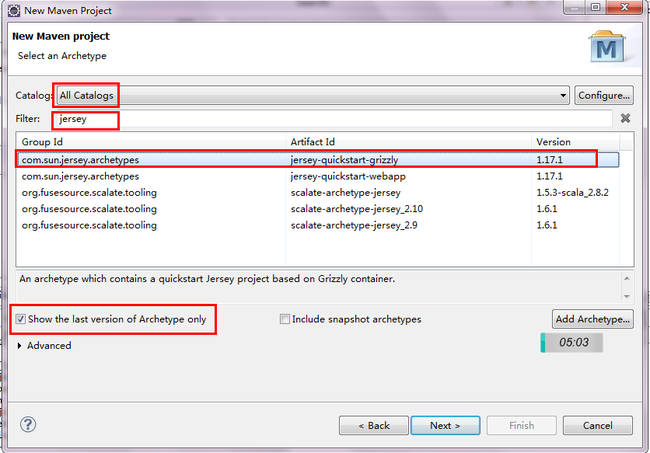Go back with the < Back button
Viewport: 650px width, 453px height.
click(374, 426)
